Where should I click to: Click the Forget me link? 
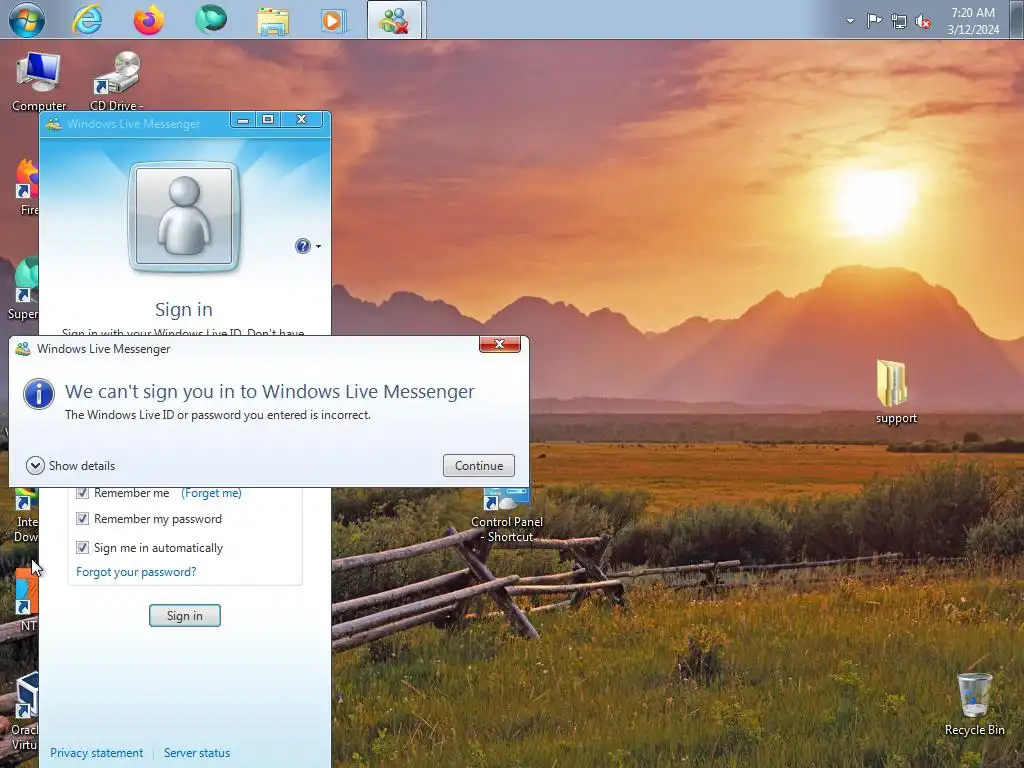click(211, 493)
